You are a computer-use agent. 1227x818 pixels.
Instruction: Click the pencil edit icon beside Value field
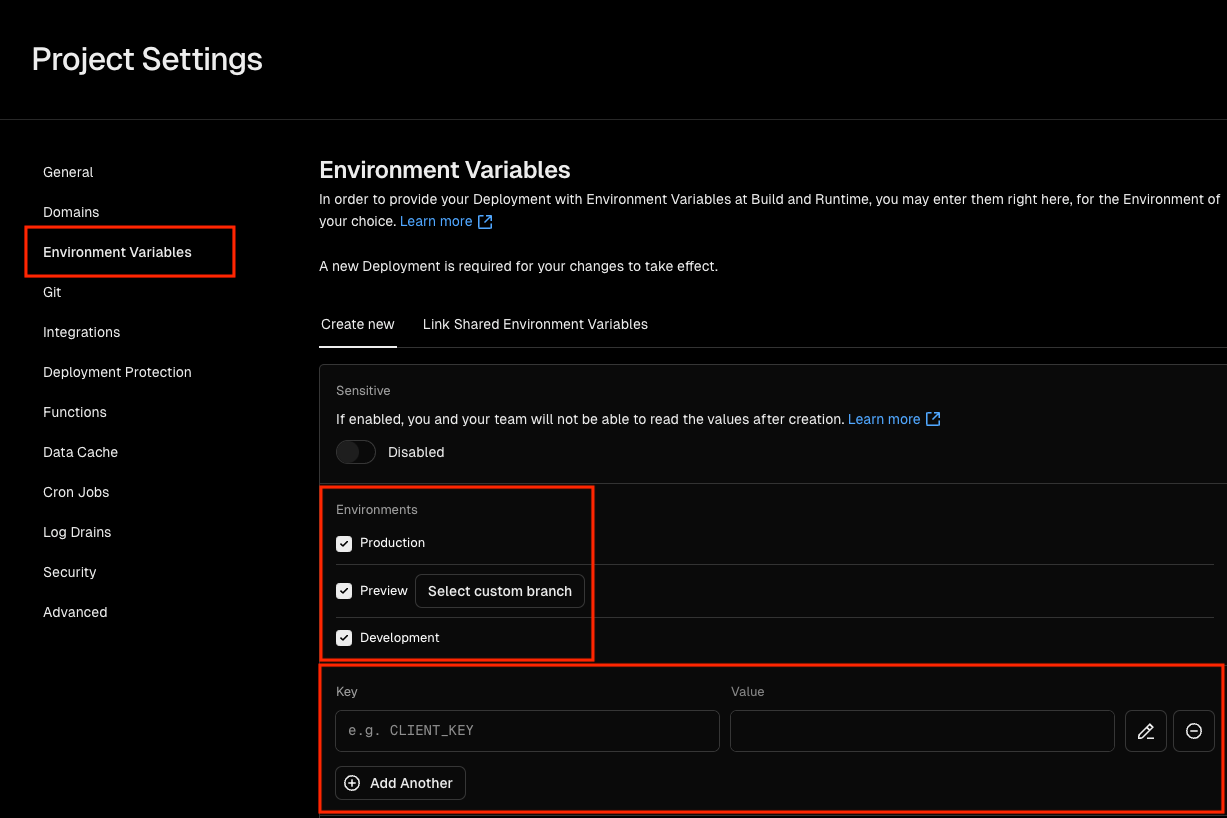pos(1145,731)
